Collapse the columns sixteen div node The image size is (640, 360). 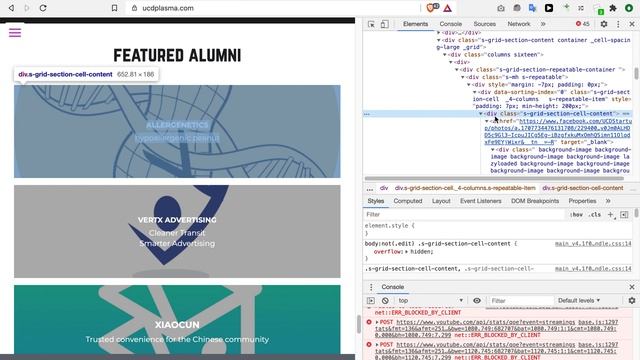[445, 54]
